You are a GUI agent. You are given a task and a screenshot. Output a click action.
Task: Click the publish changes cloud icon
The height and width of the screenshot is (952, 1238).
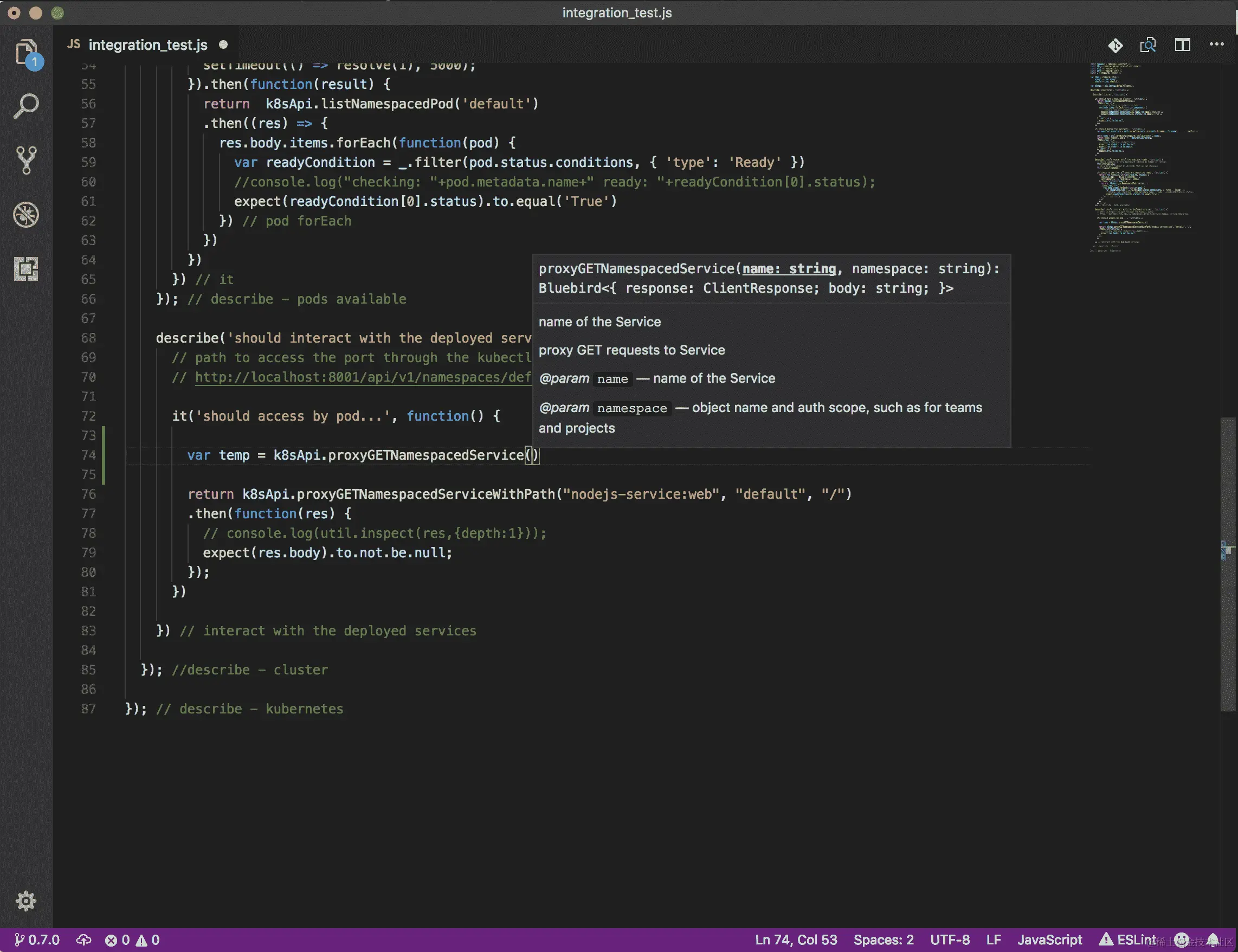tap(84, 940)
